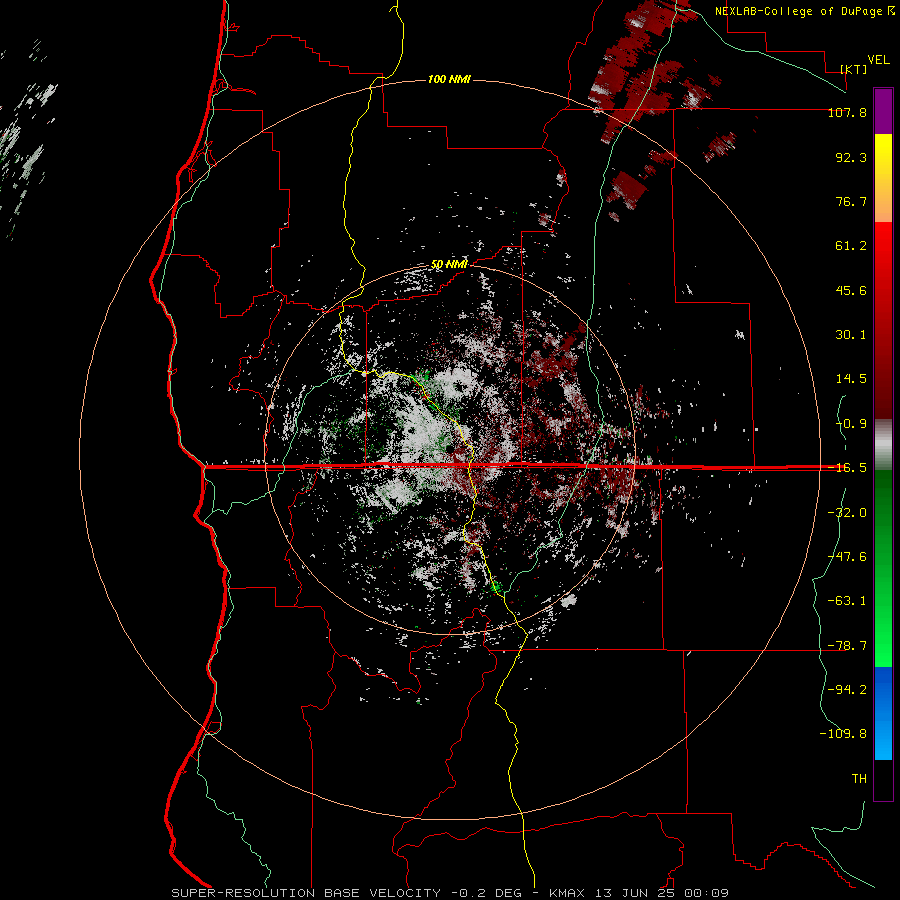Click the 100 NMI range ring label
This screenshot has width=900, height=900.
[x=449, y=79]
